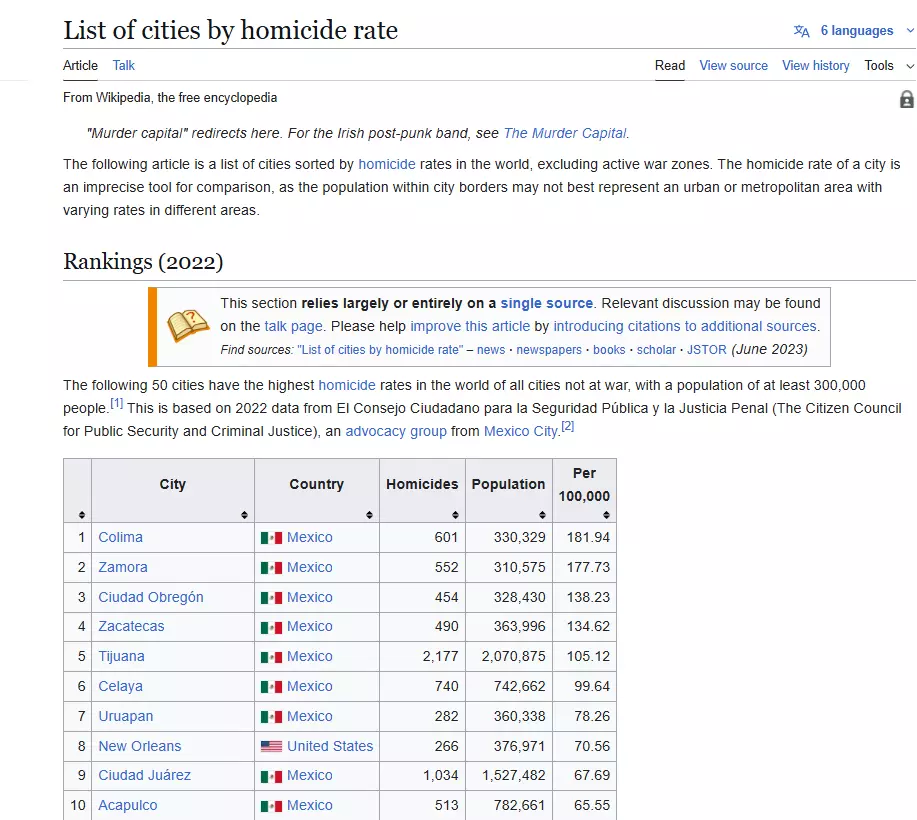Open the Talk tab
This screenshot has height=820, width=917.
pos(123,66)
